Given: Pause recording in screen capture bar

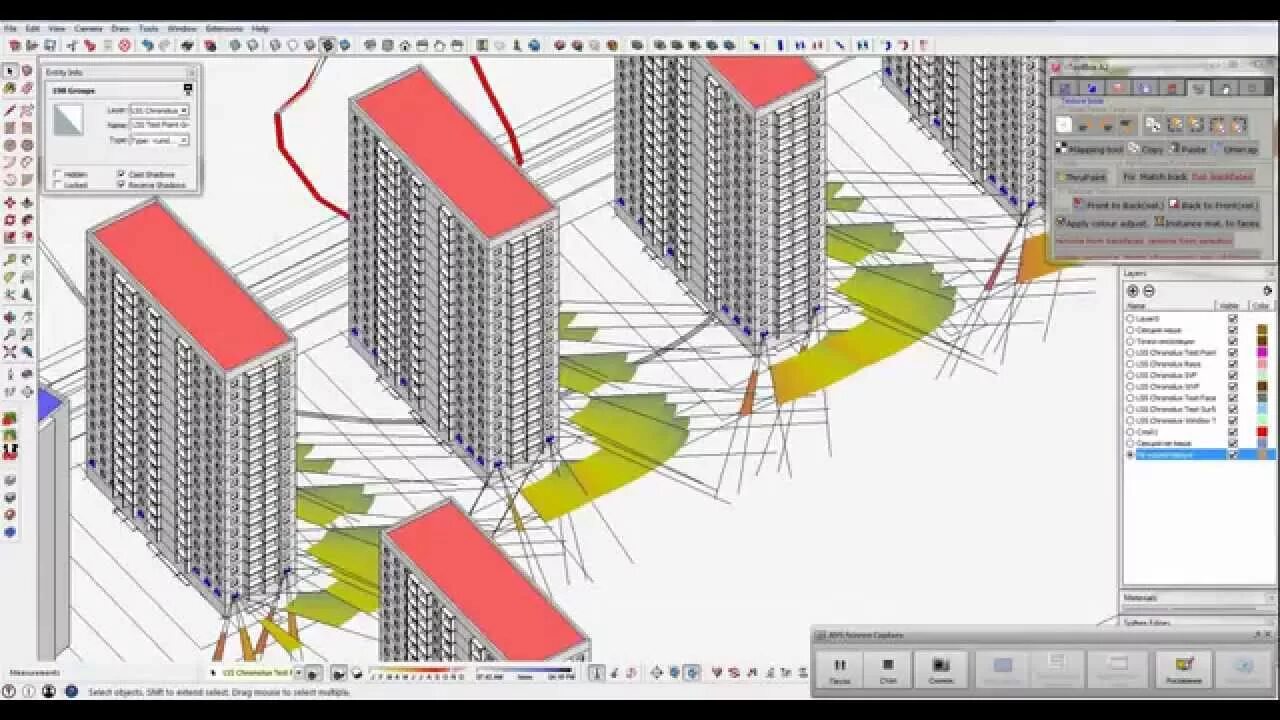Looking at the screenshot, I should point(840,669).
